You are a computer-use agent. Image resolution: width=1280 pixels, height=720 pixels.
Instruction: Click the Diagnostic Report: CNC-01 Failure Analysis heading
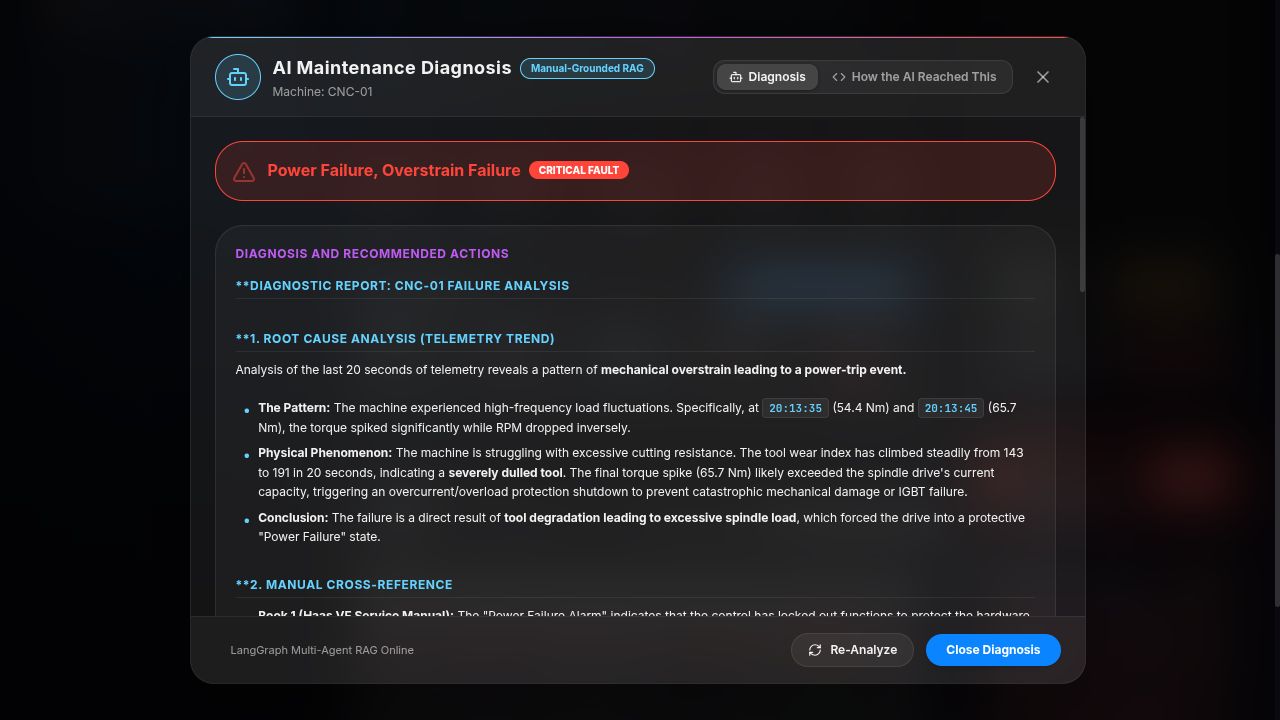402,286
